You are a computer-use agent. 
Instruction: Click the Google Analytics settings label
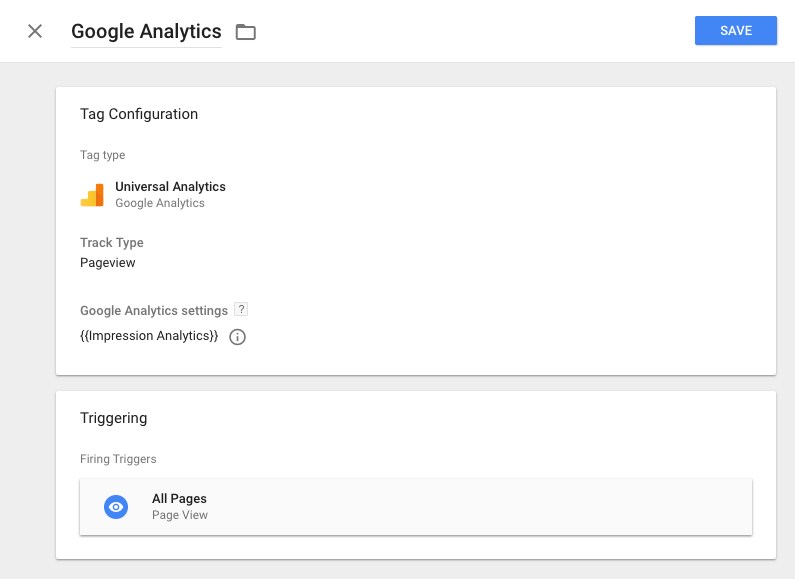point(154,310)
